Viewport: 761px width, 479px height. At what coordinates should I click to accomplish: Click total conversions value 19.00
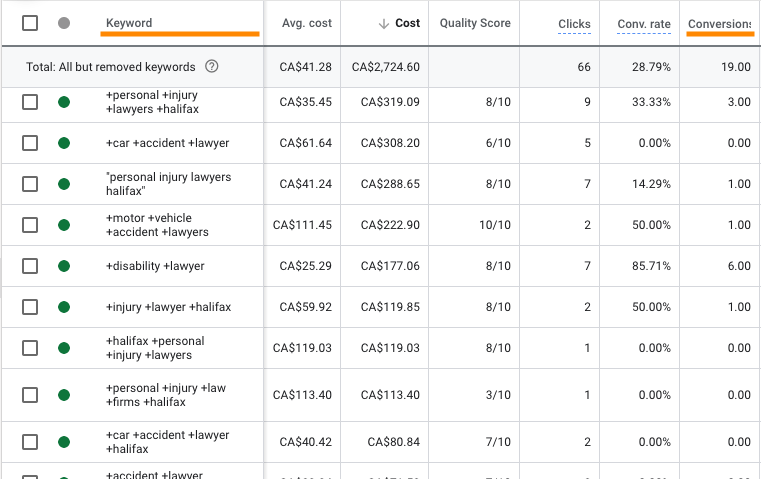click(736, 67)
